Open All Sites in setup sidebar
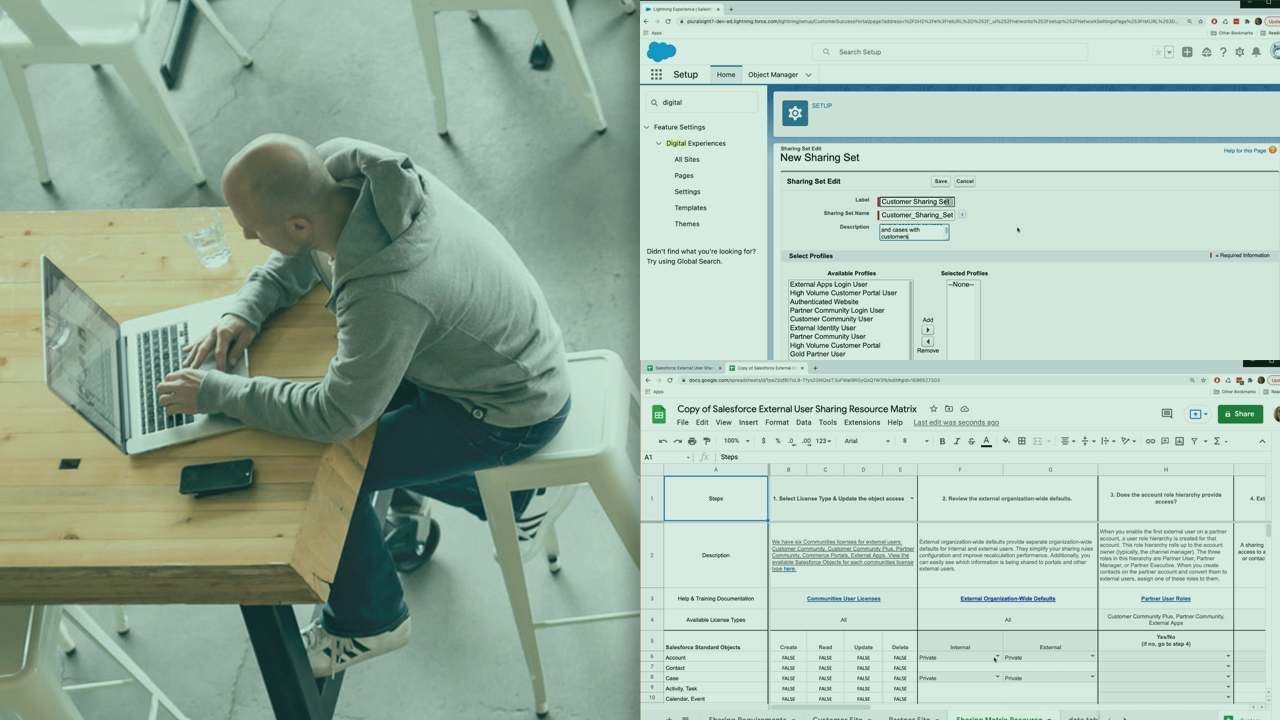1280x720 pixels. click(687, 159)
